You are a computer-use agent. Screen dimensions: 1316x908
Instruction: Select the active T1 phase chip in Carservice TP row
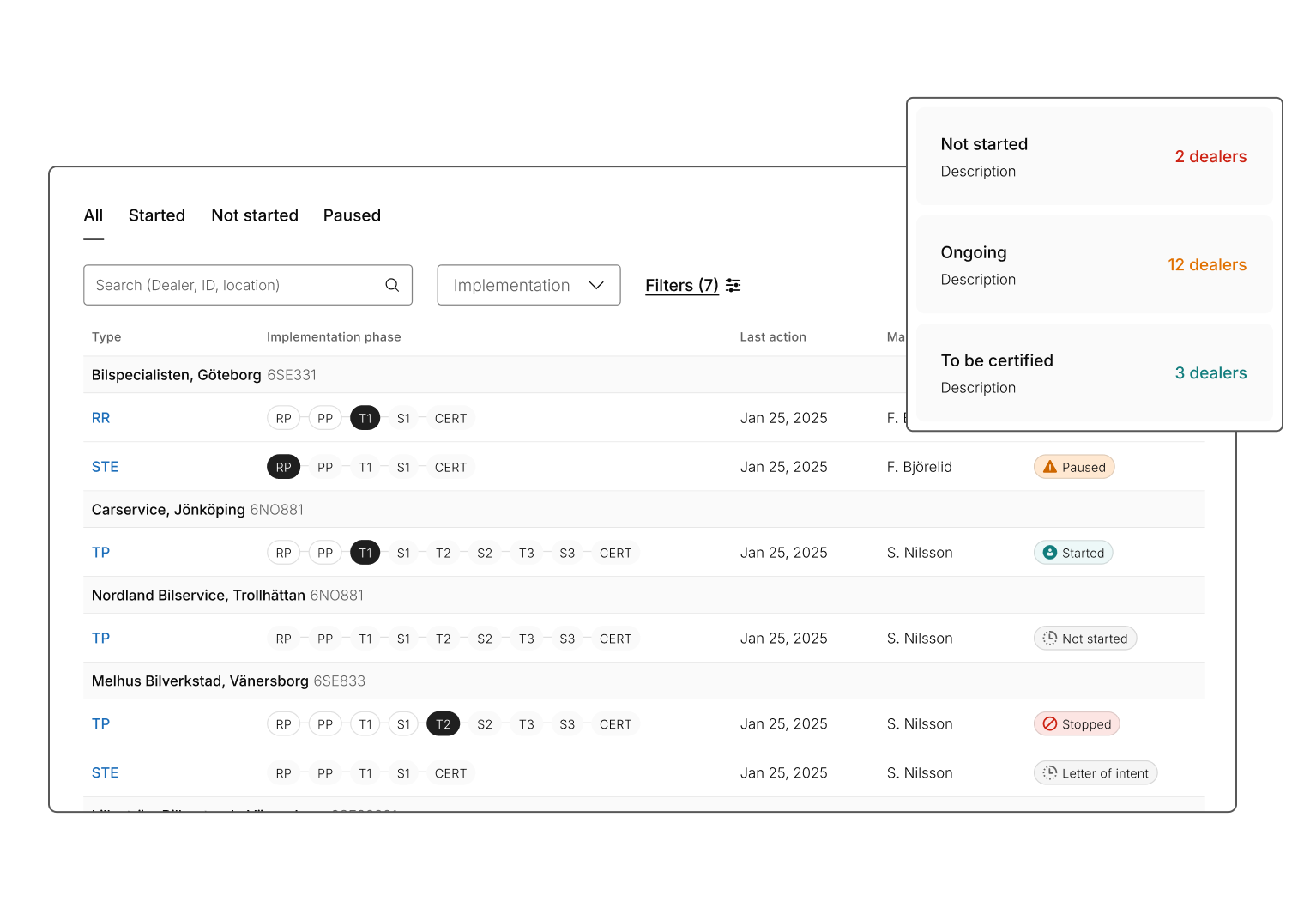click(365, 552)
